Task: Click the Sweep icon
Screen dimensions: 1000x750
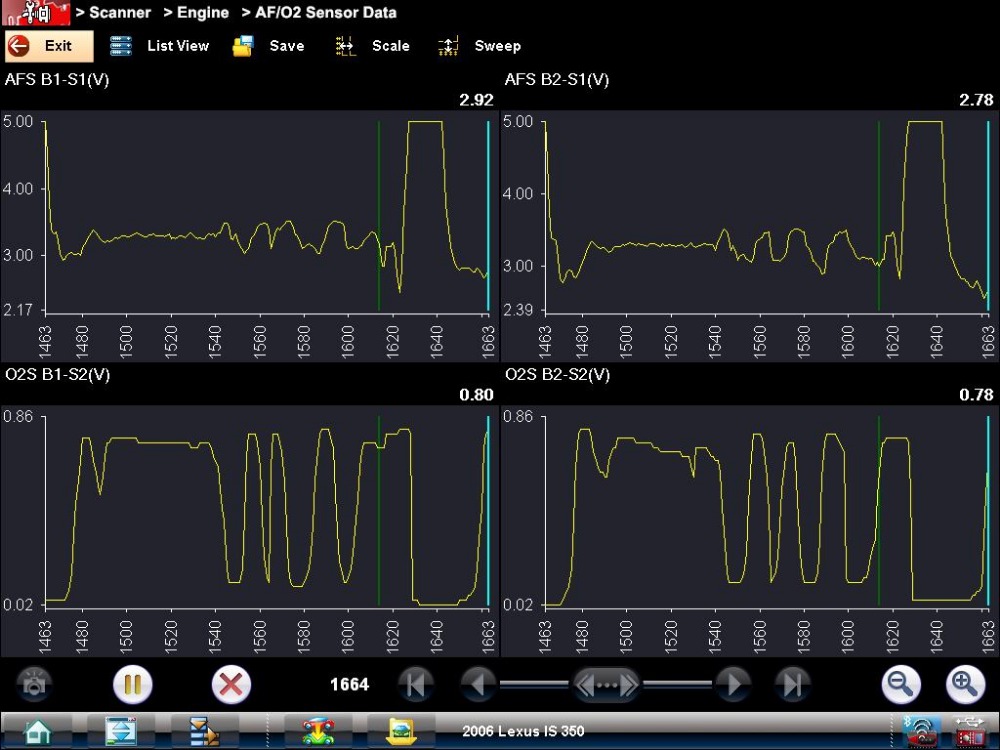Action: tap(448, 46)
